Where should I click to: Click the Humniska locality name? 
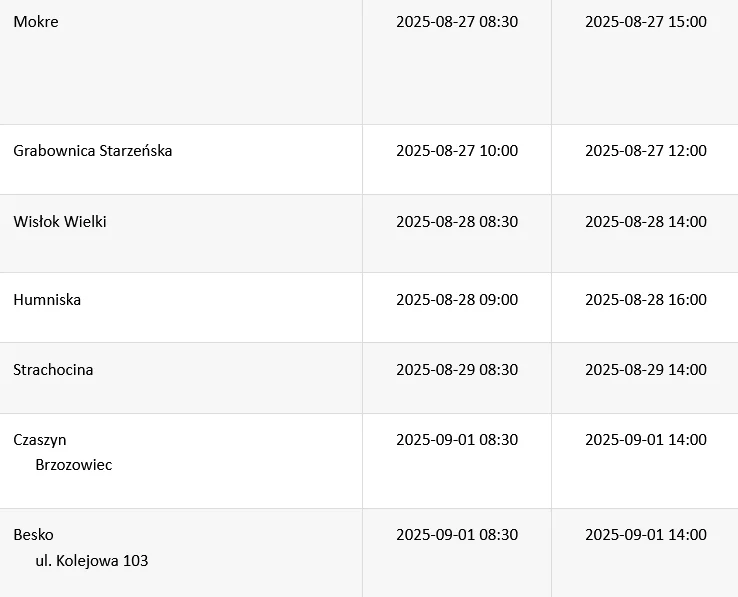(47, 300)
